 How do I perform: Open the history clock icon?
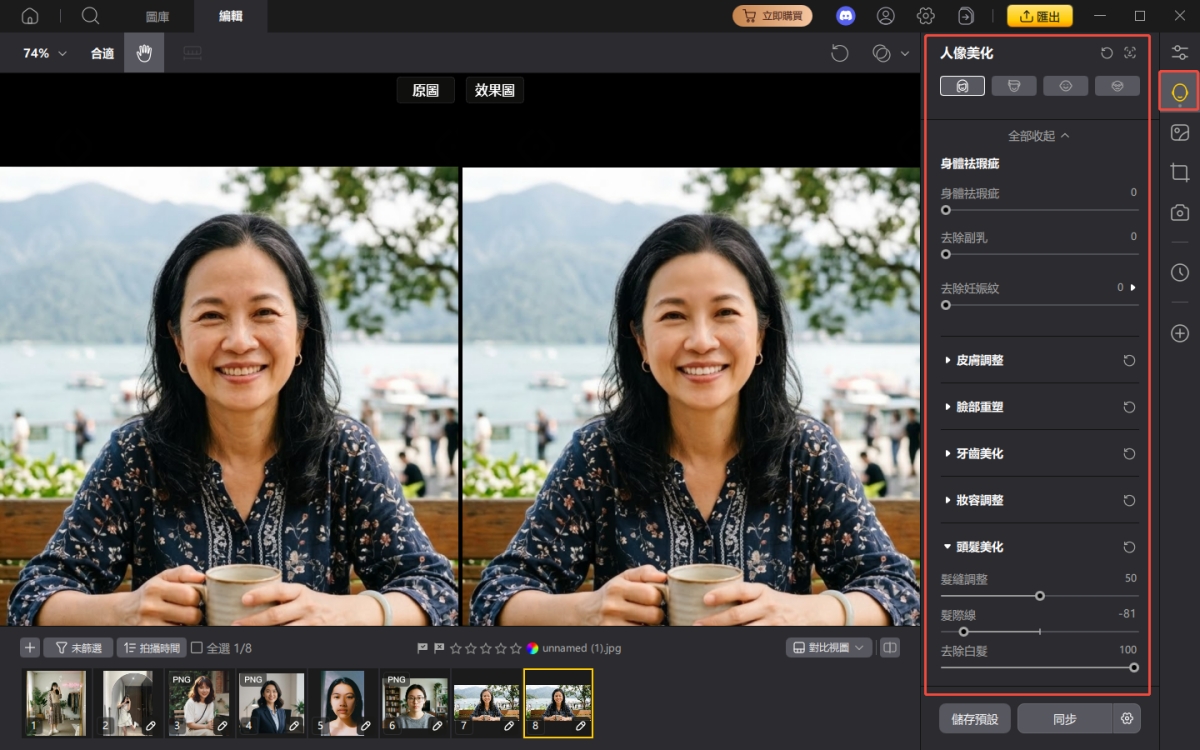pos(1179,272)
